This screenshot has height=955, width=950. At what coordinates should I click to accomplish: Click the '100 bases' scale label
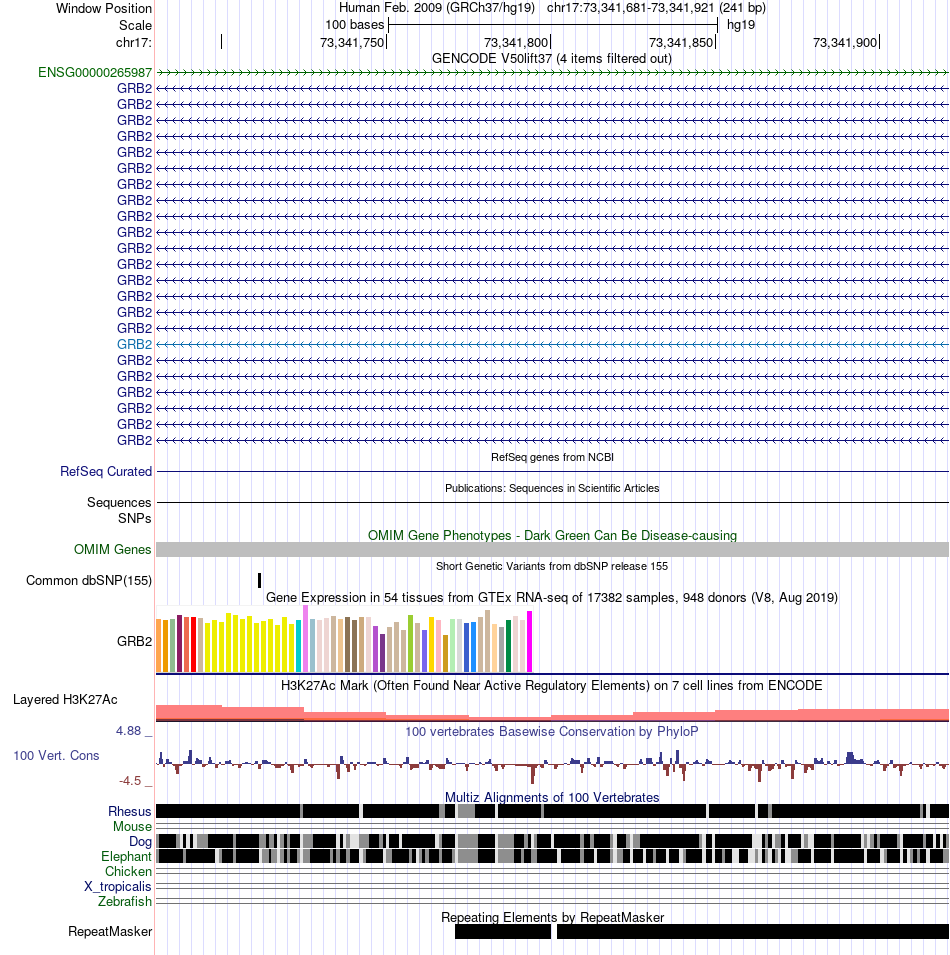(x=354, y=25)
